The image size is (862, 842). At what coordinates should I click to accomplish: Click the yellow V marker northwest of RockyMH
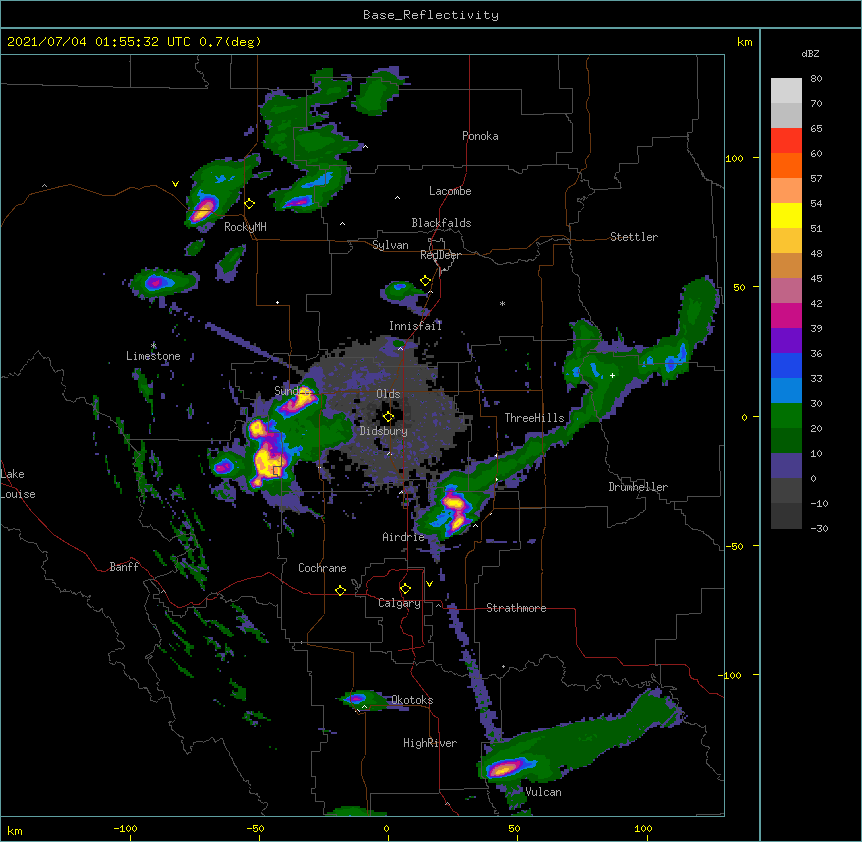click(175, 184)
